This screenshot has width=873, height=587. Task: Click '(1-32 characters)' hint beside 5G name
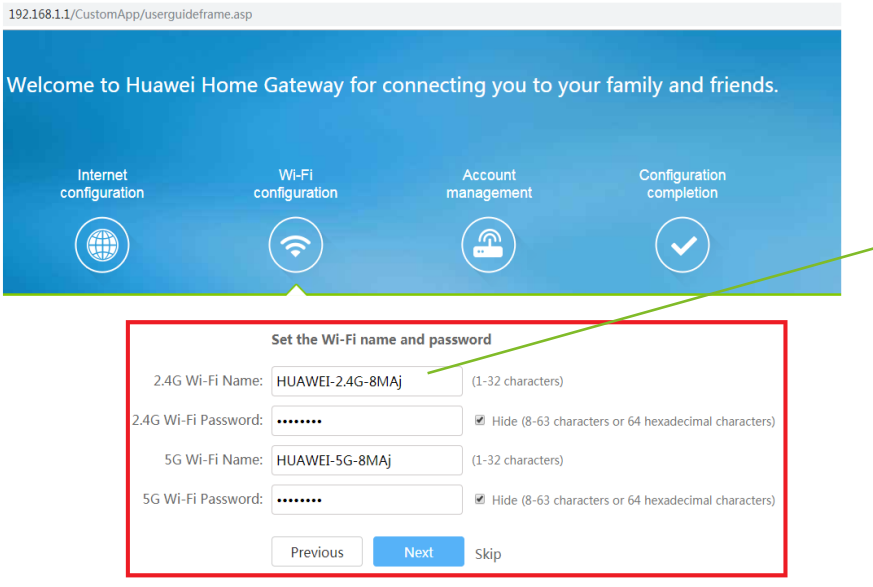[518, 461]
